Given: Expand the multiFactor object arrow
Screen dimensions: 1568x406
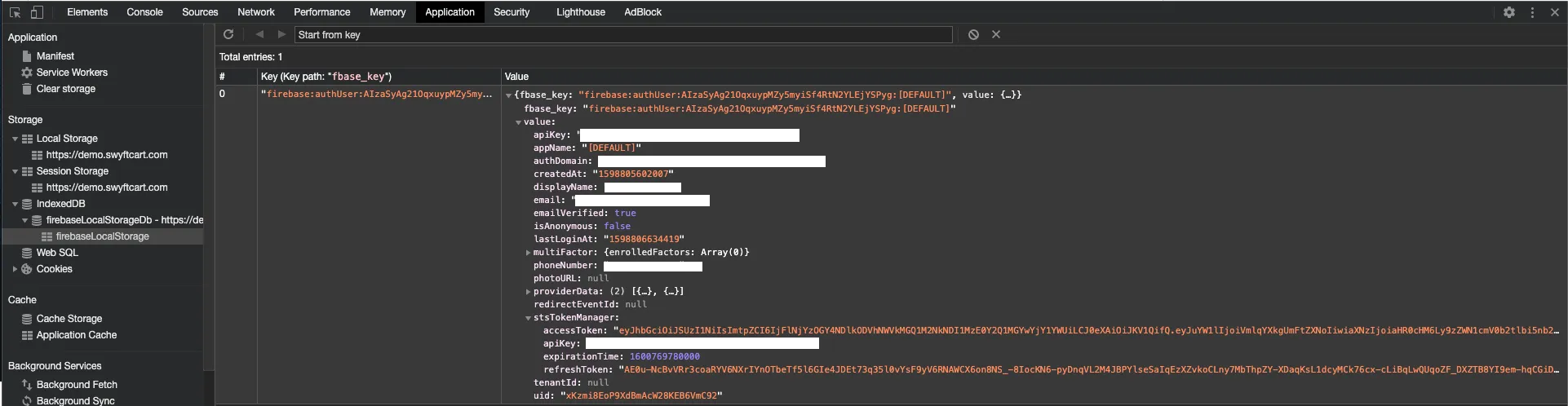Looking at the screenshot, I should pos(528,253).
